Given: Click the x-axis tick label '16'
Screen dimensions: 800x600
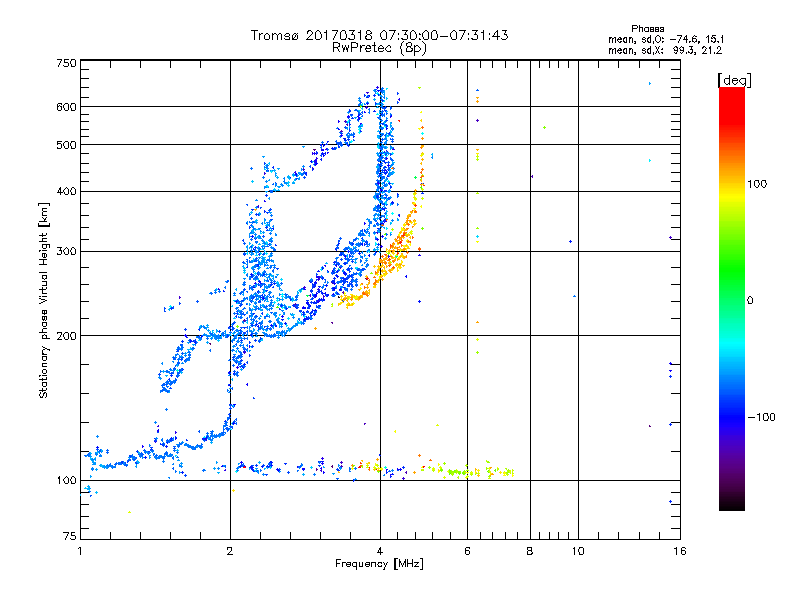Looking at the screenshot, I should (680, 551).
